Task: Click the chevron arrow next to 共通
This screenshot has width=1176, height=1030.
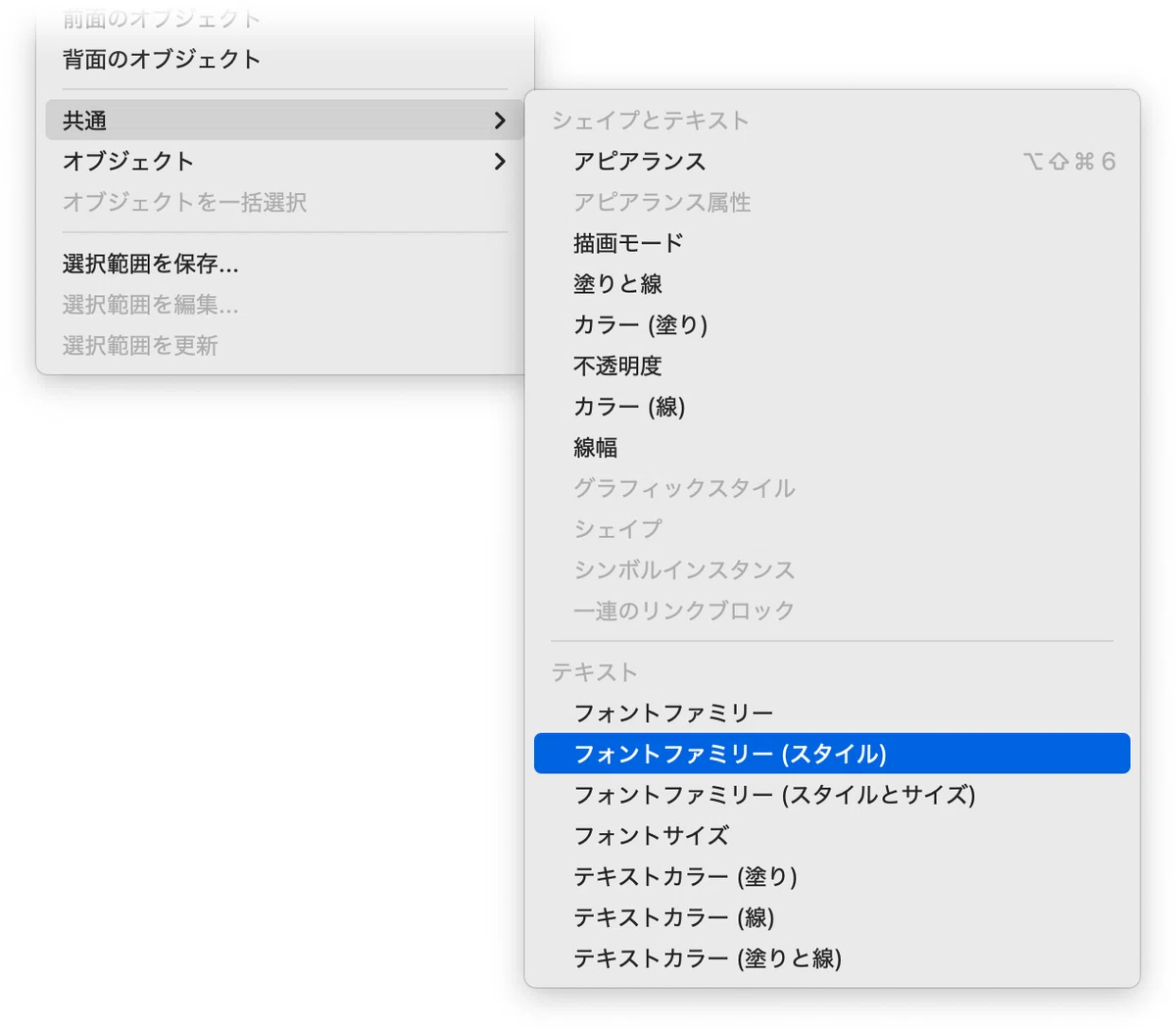Action: click(x=500, y=120)
